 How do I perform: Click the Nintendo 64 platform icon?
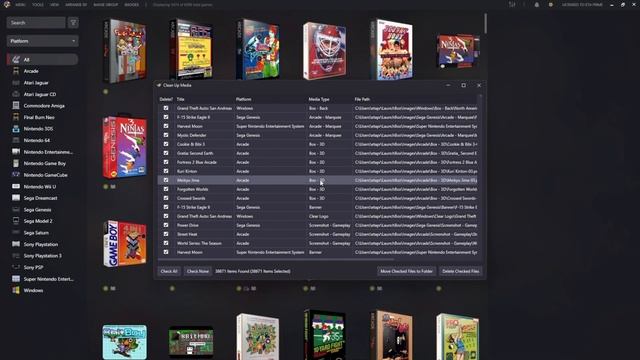(x=16, y=140)
